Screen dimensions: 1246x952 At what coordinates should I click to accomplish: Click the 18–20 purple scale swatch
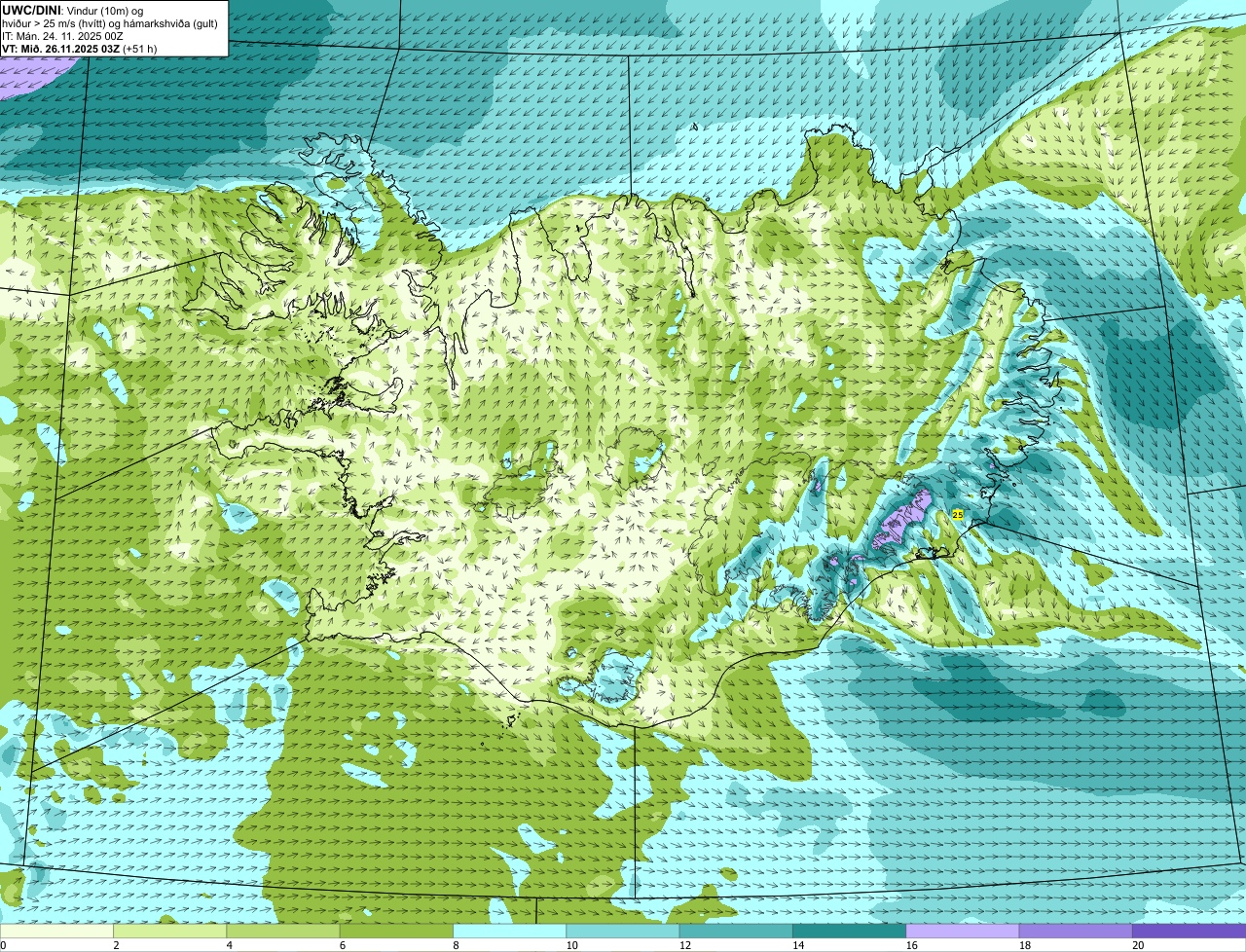coord(1076,931)
